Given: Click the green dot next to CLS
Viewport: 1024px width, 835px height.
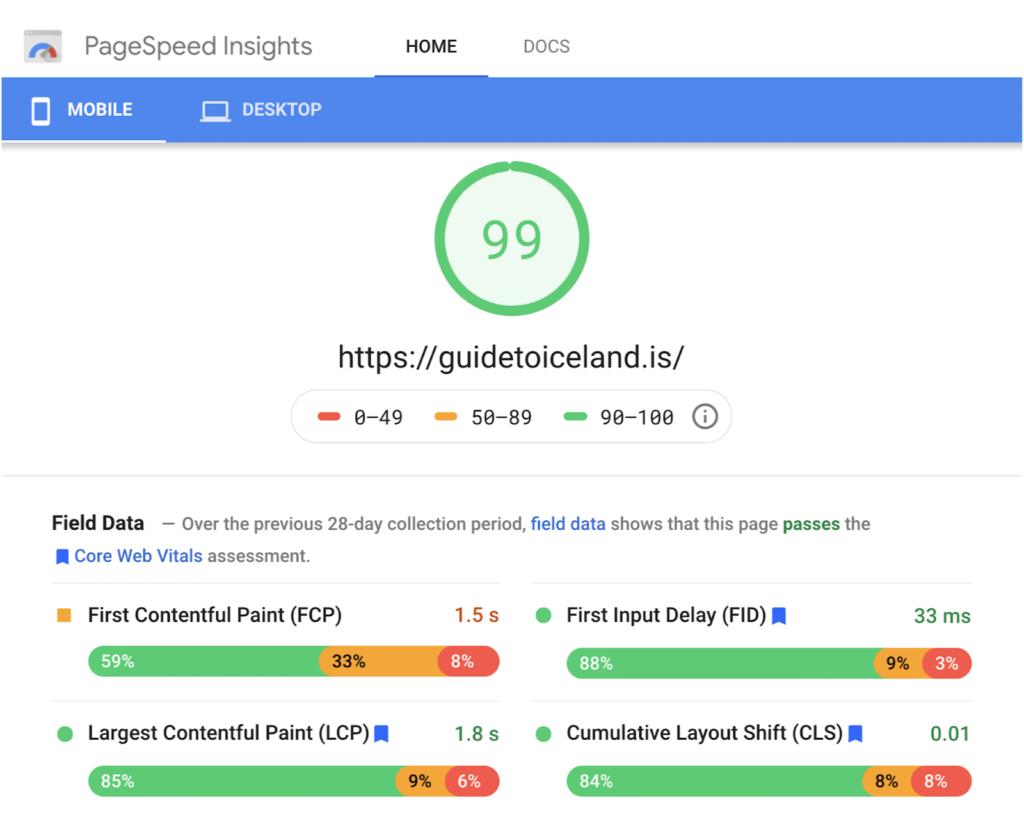Looking at the screenshot, I should pyautogui.click(x=543, y=734).
